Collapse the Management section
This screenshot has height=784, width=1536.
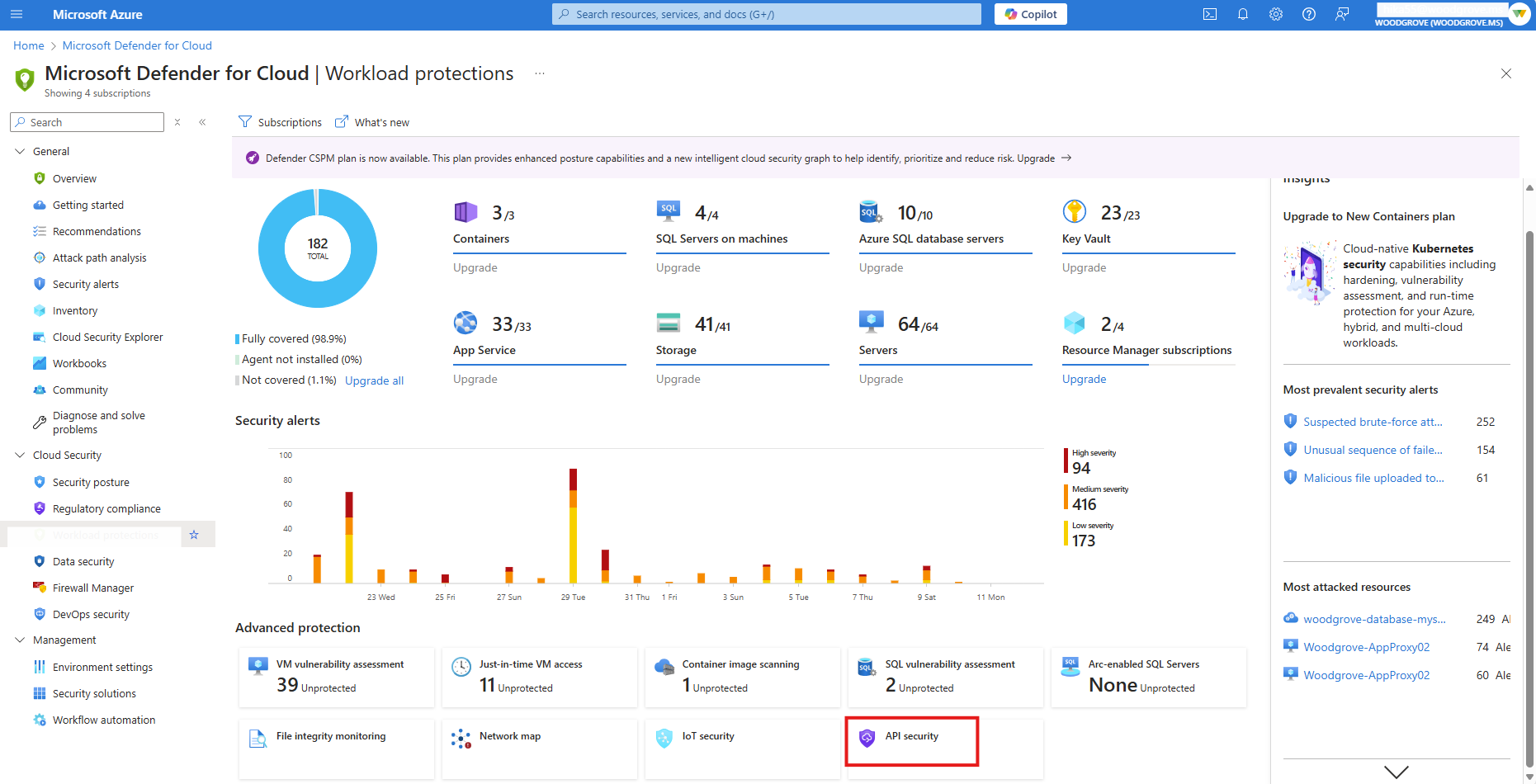coord(21,640)
